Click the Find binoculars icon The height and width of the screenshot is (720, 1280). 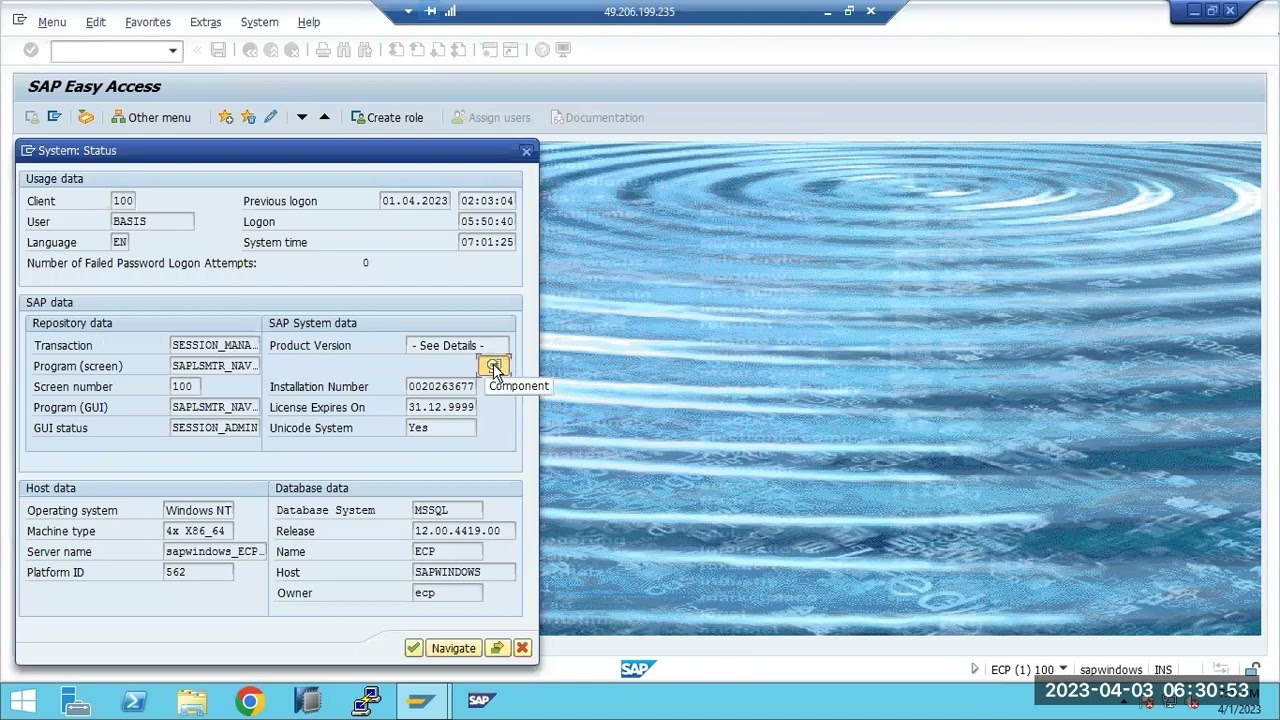344,50
